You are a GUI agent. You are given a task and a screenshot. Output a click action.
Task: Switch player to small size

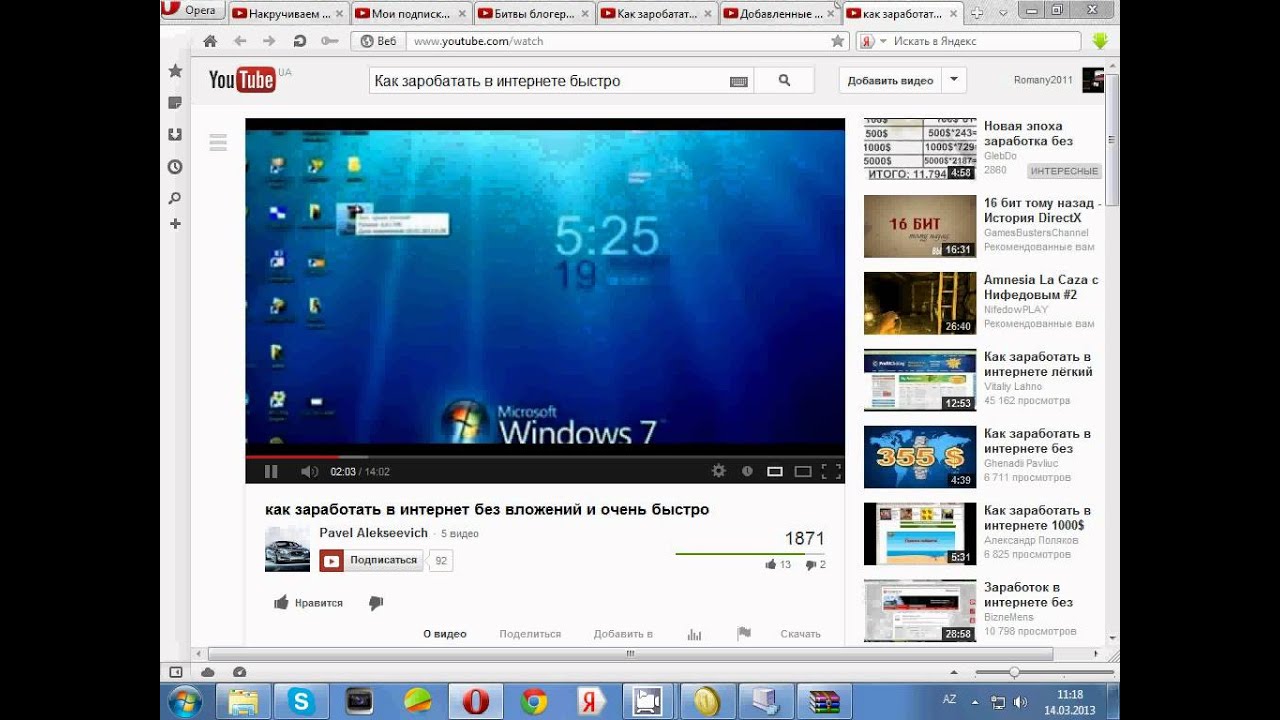click(x=774, y=471)
